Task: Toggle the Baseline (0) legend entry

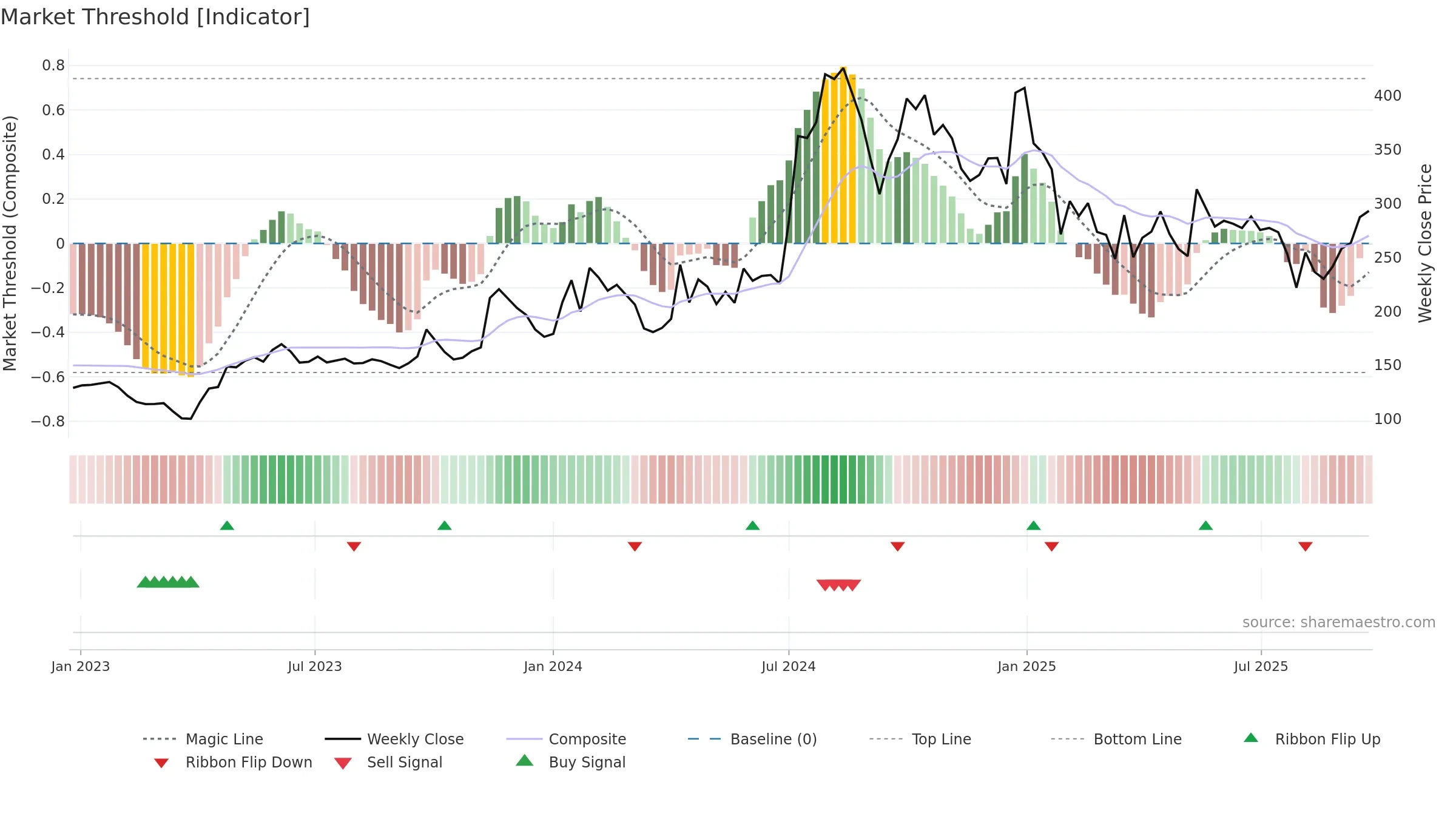Action: pyautogui.click(x=752, y=739)
